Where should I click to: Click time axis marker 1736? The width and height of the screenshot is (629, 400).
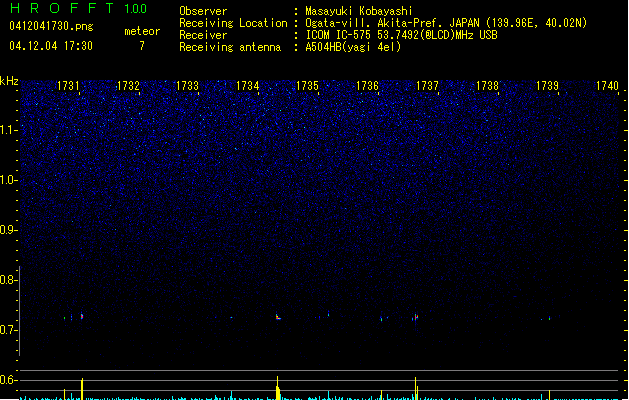367,86
